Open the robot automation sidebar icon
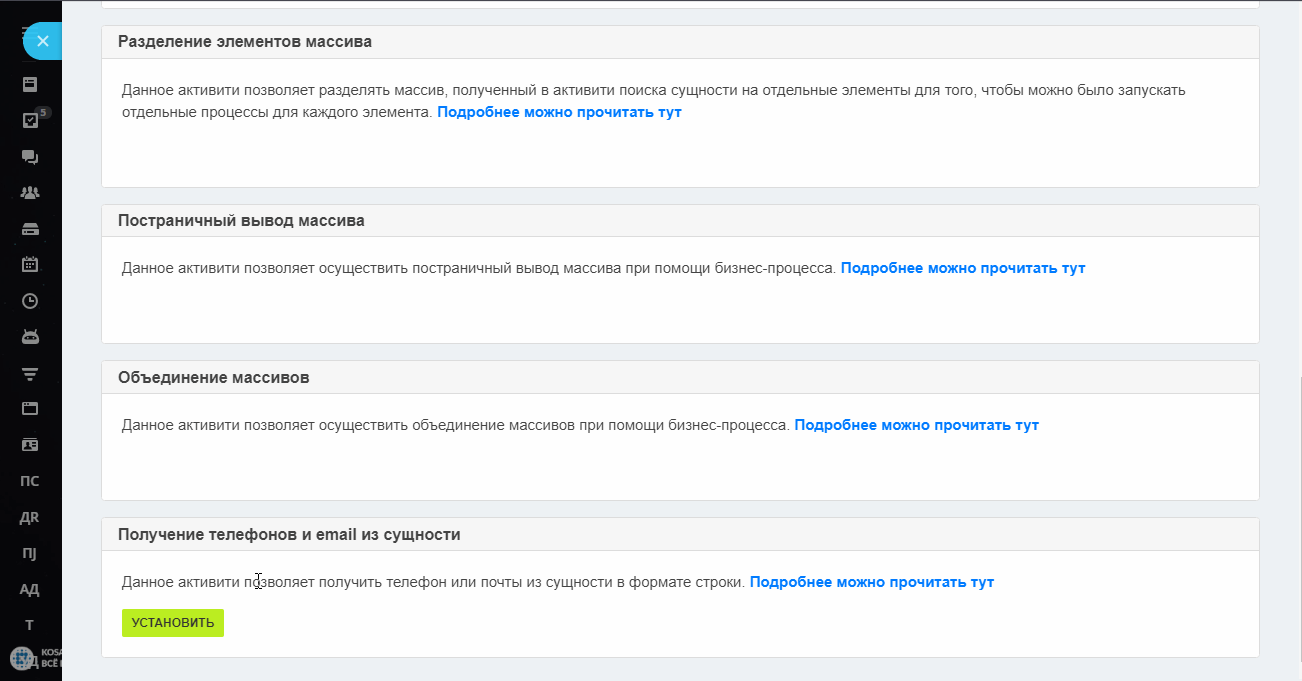 (30, 336)
